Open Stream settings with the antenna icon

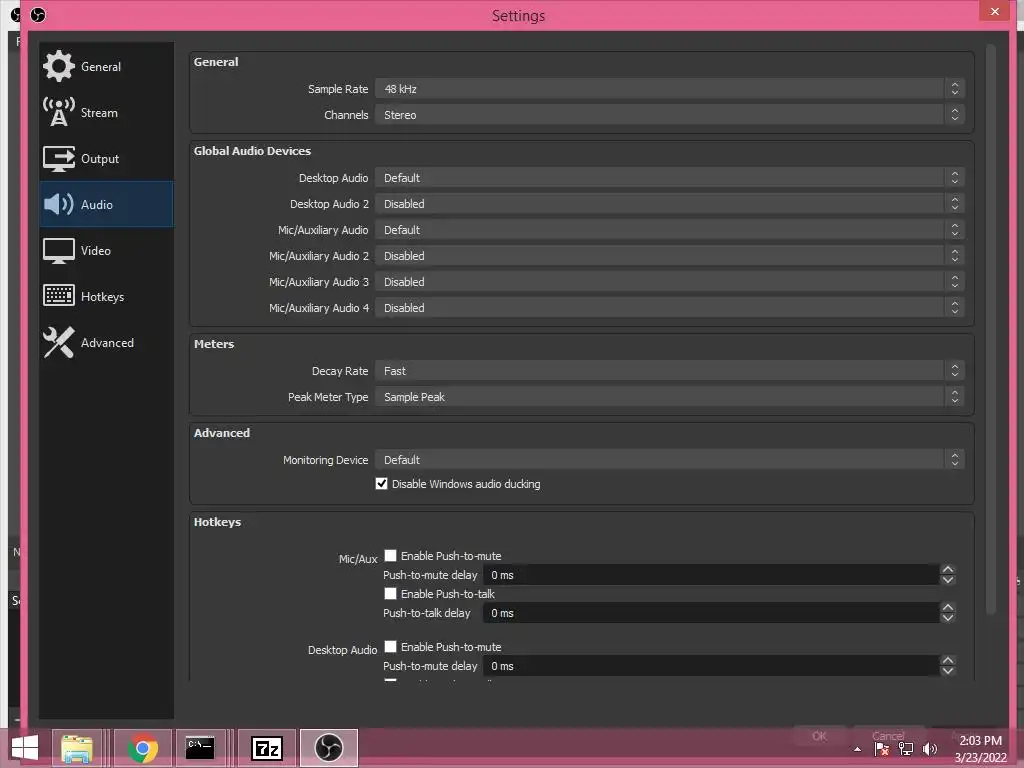point(58,112)
